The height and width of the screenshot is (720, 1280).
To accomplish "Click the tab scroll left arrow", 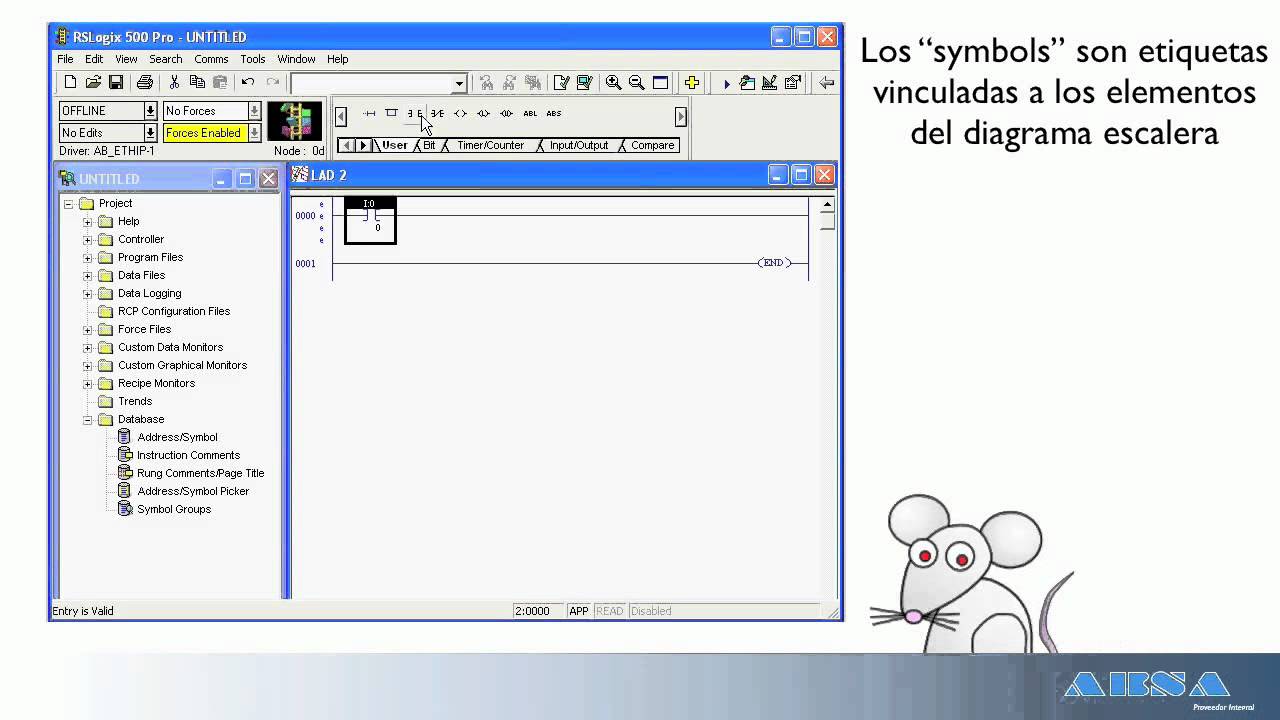I will click(x=347, y=145).
